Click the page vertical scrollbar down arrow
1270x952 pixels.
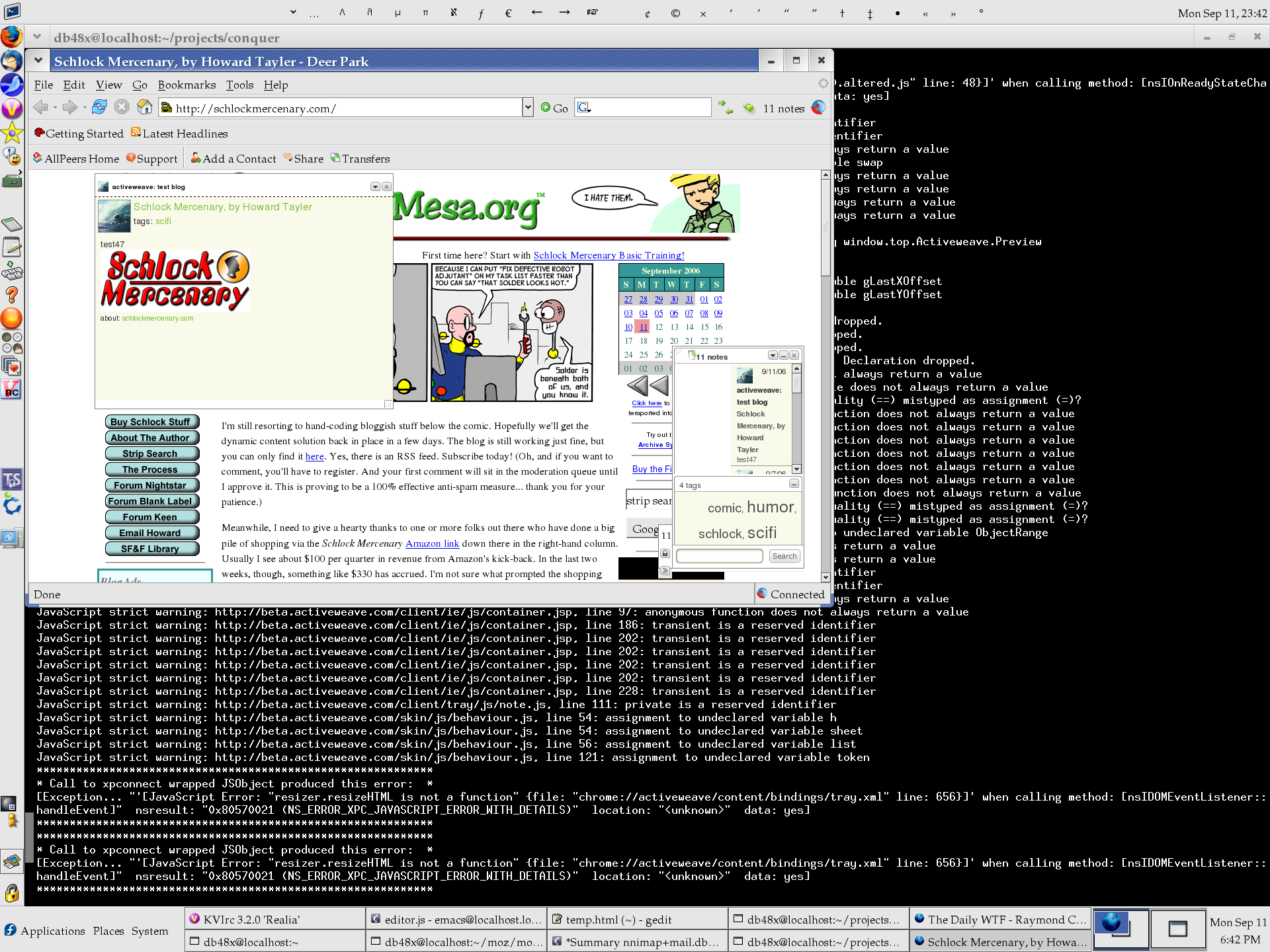[x=825, y=577]
